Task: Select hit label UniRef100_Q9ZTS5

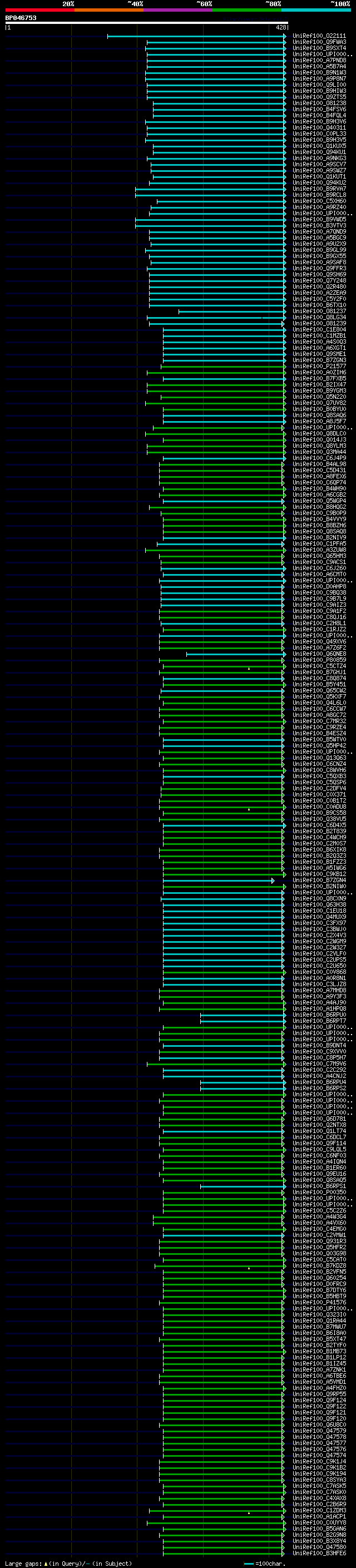Action: (319, 97)
